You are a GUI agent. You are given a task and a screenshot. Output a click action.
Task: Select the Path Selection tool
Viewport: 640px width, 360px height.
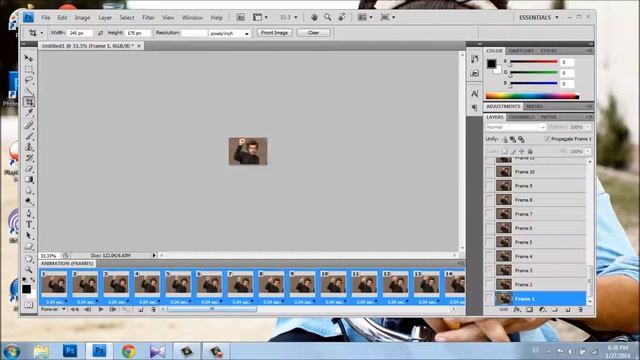point(29,236)
